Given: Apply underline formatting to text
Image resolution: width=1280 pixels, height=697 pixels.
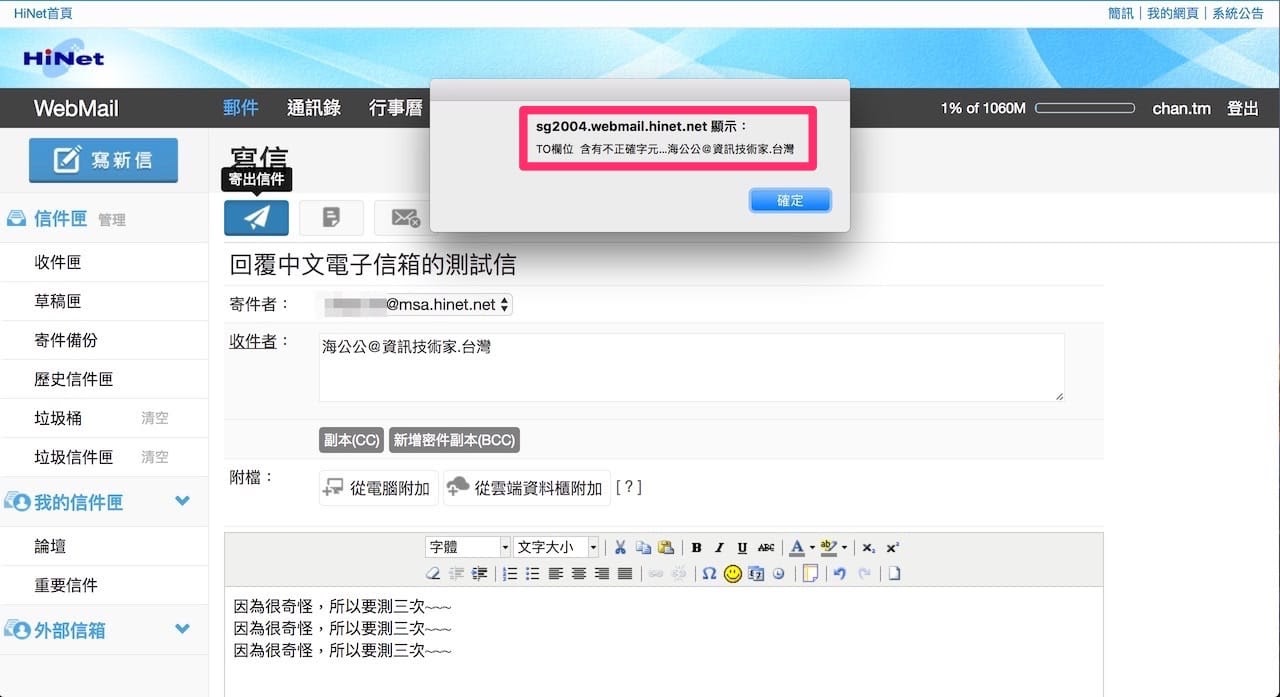Looking at the screenshot, I should pos(741,547).
